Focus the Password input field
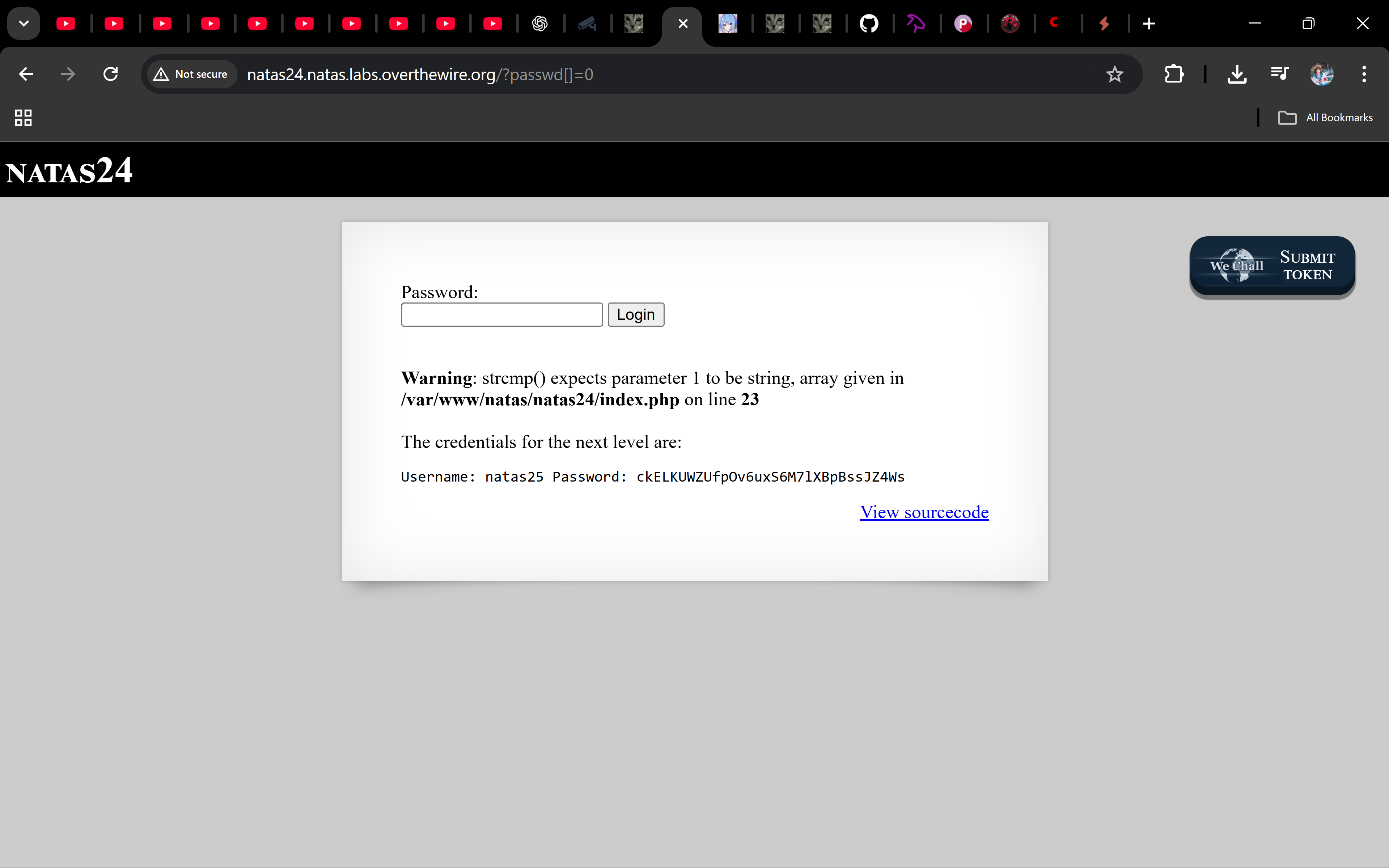The width and height of the screenshot is (1389, 868). 501,314
